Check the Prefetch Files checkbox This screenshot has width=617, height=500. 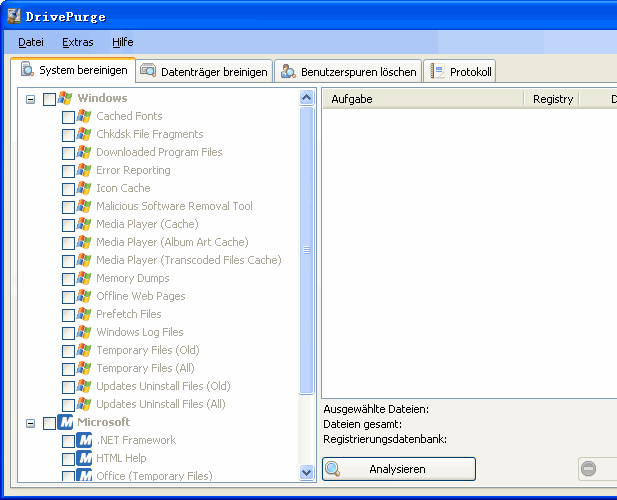click(68, 314)
